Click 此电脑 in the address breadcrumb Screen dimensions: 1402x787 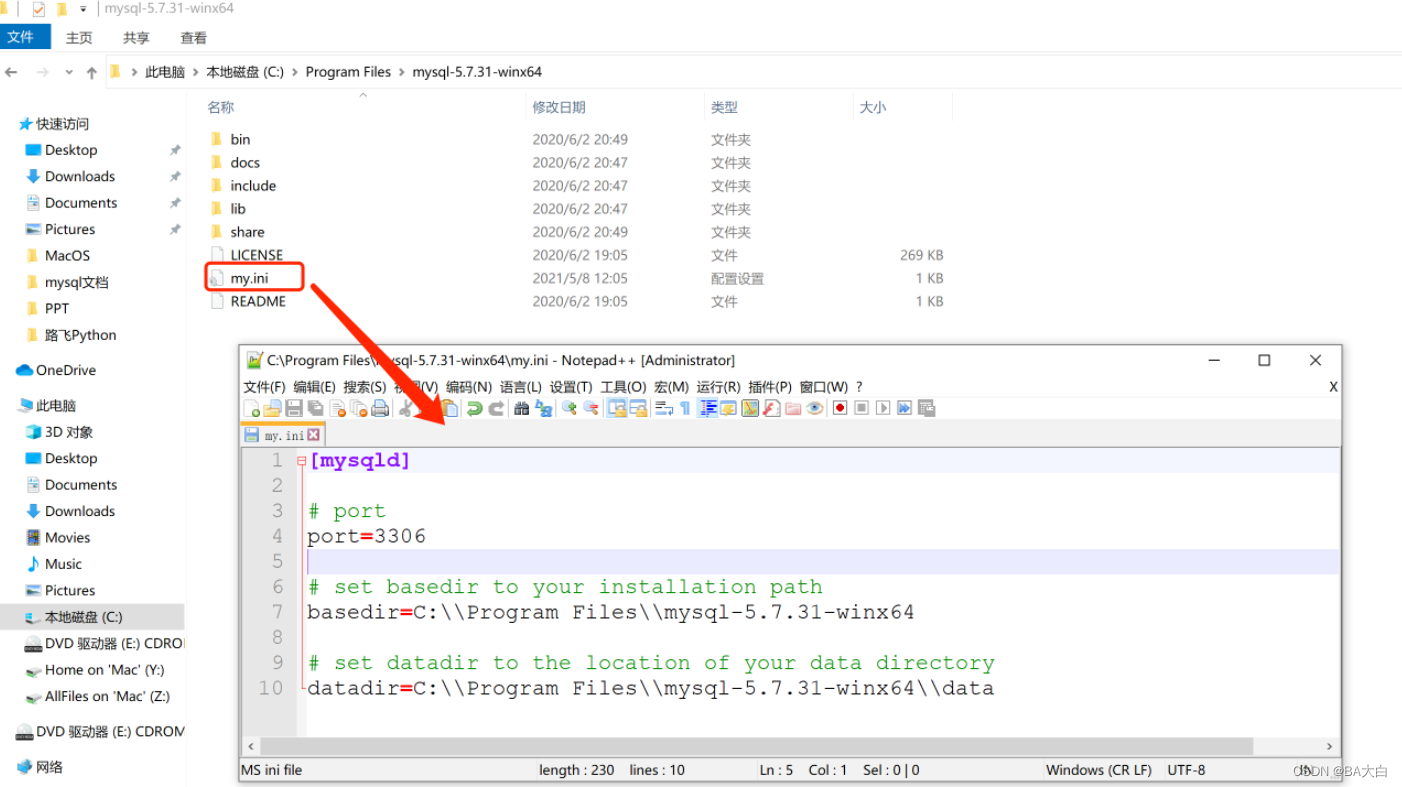point(165,72)
